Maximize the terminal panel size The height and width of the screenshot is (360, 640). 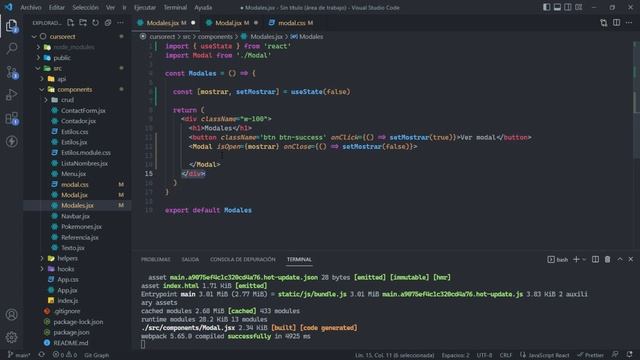pyautogui.click(x=620, y=260)
